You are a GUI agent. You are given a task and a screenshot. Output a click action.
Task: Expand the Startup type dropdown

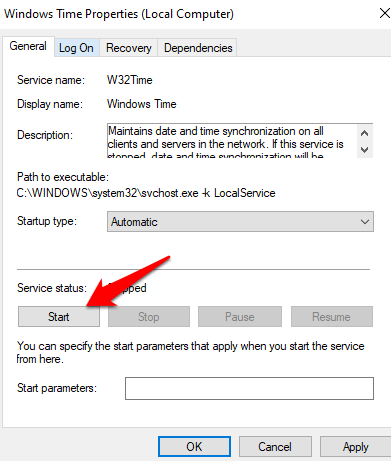coord(240,222)
